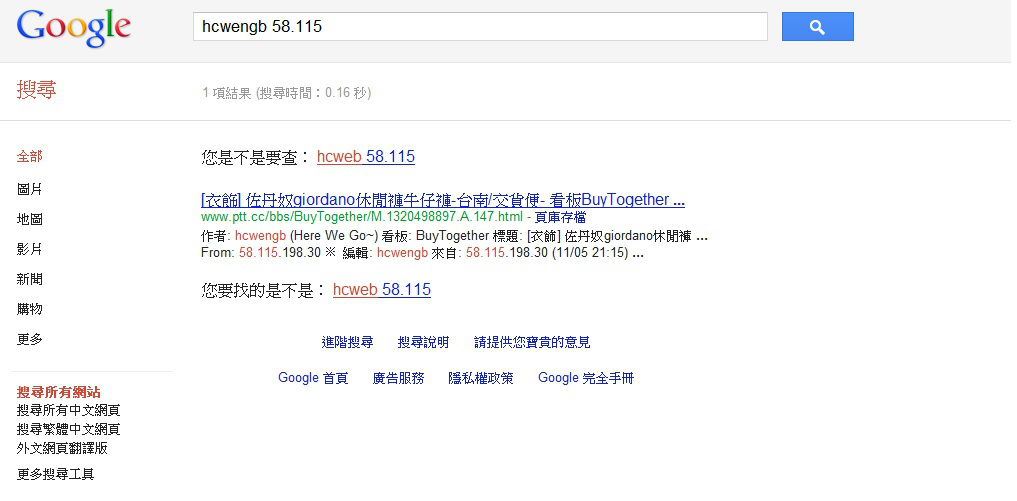Click bottom suggestion hcweb 58.115

tap(381, 289)
